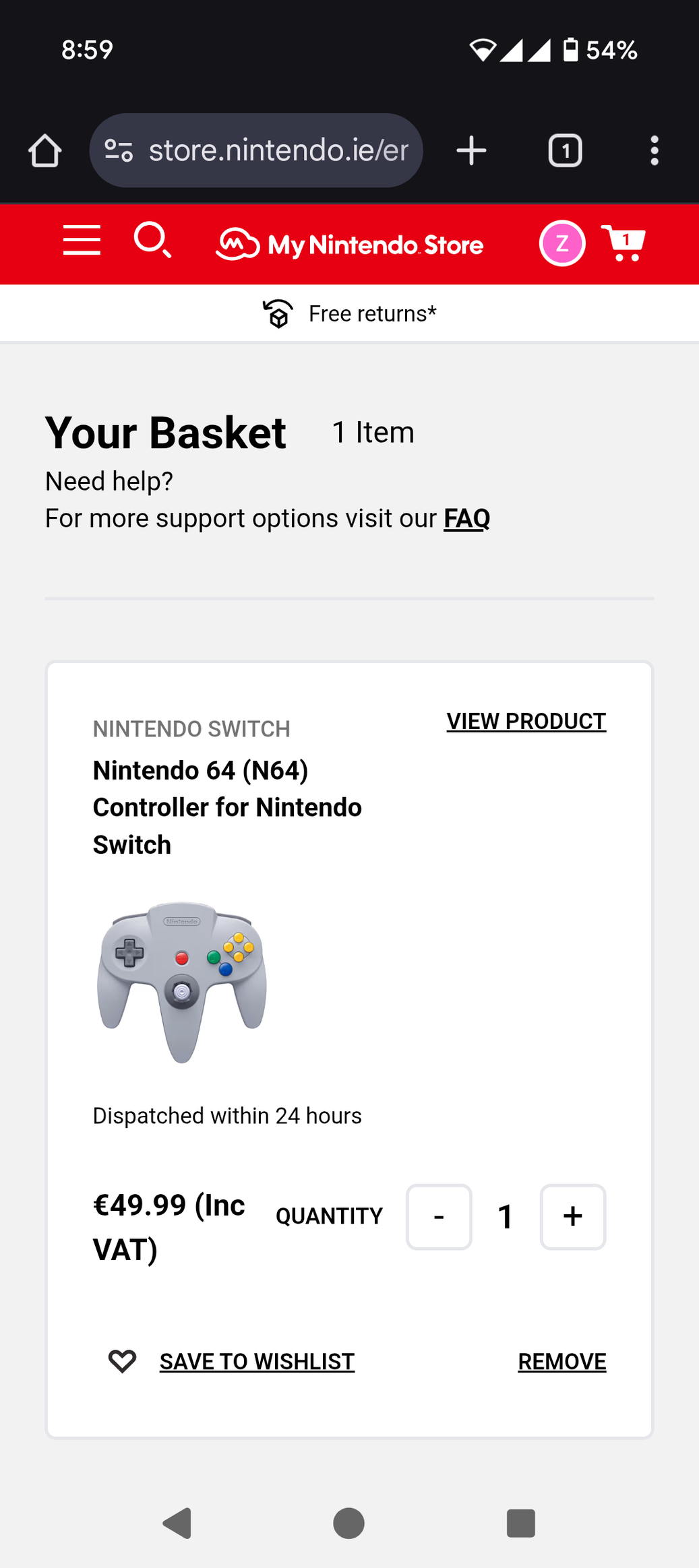The width and height of the screenshot is (699, 1568).
Task: Open the browser three-dot menu
Action: click(x=654, y=150)
